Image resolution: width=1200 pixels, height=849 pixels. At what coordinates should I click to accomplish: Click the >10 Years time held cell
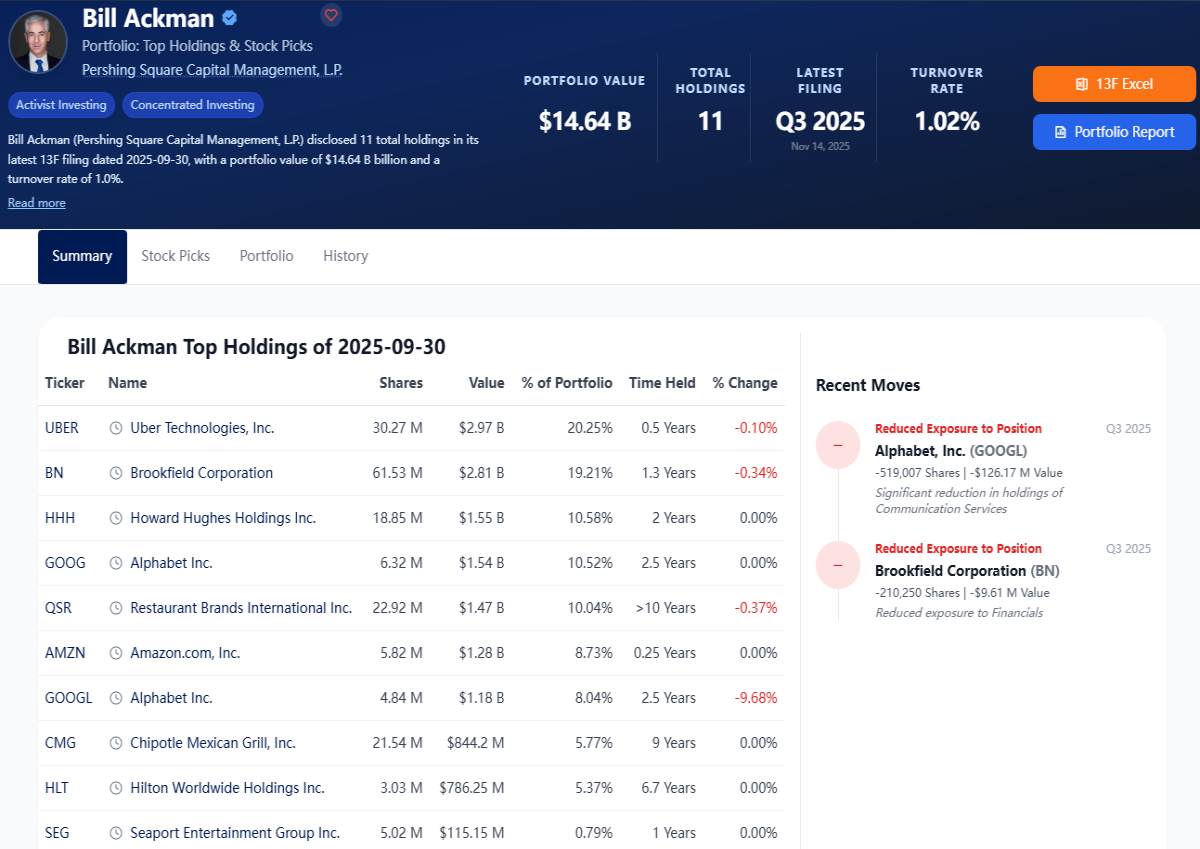[x=665, y=608]
